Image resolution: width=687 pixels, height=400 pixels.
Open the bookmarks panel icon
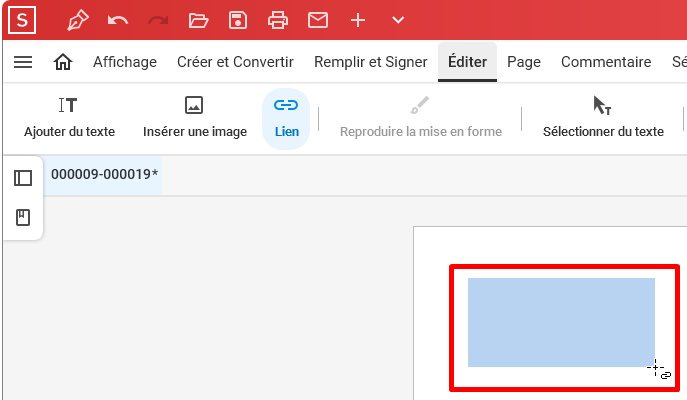click(x=23, y=217)
